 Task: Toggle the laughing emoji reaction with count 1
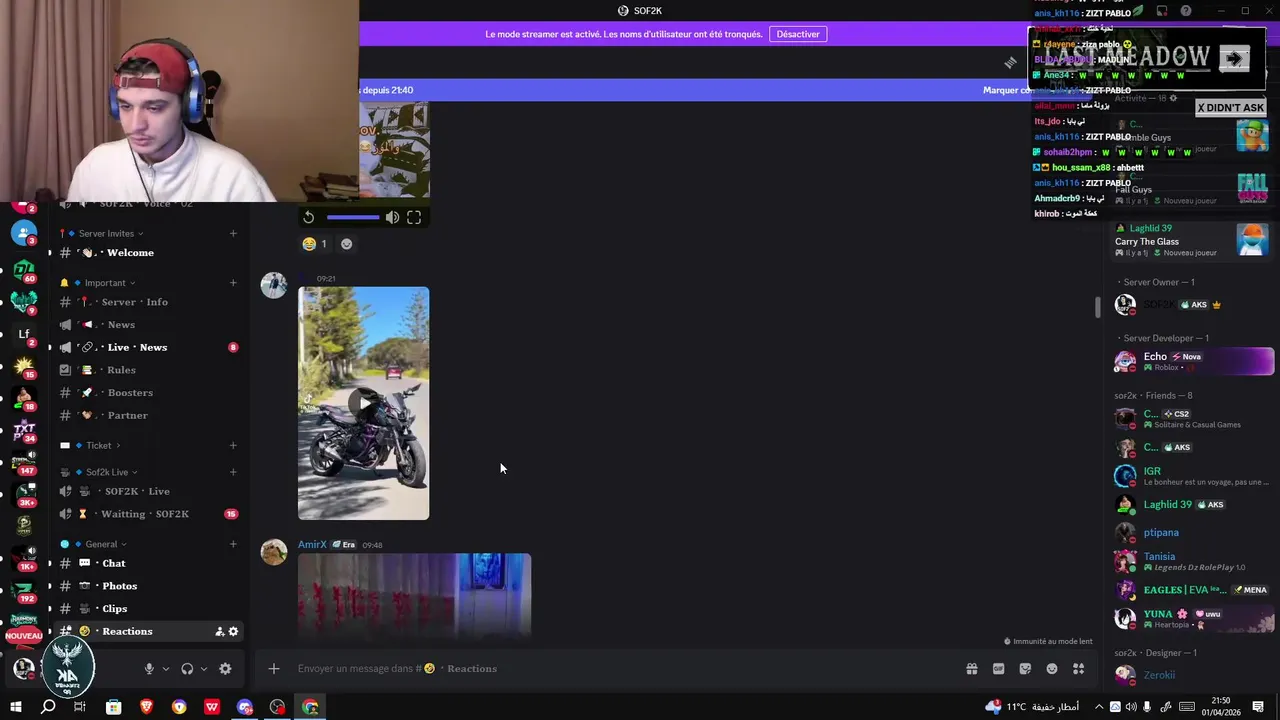(x=315, y=244)
